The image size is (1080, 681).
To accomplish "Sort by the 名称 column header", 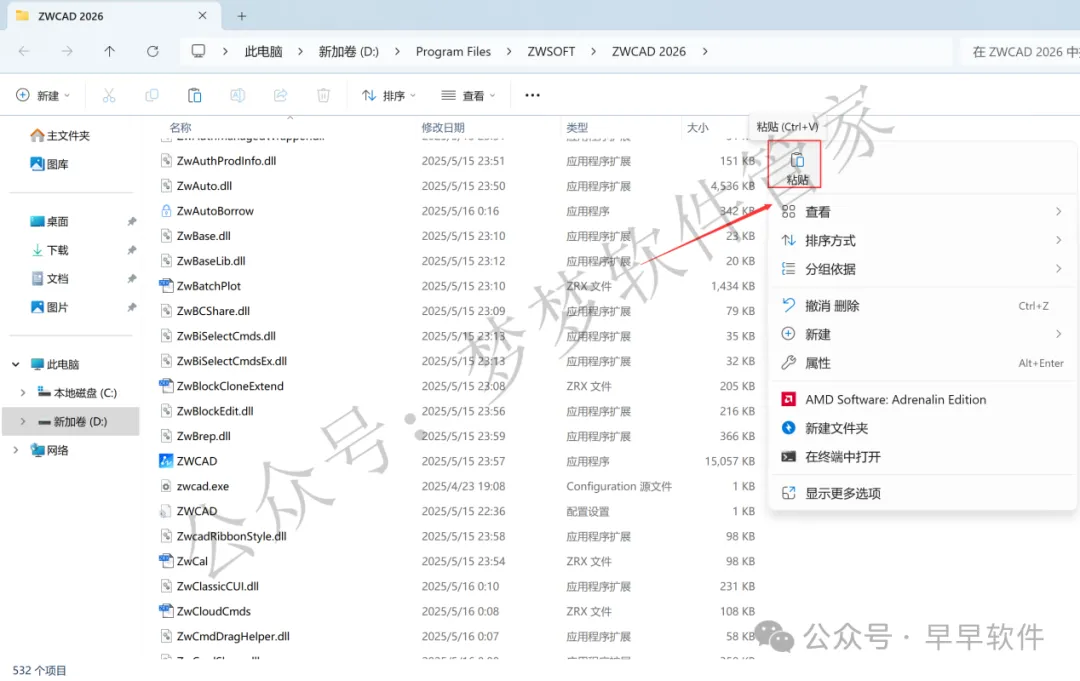I will tap(180, 127).
